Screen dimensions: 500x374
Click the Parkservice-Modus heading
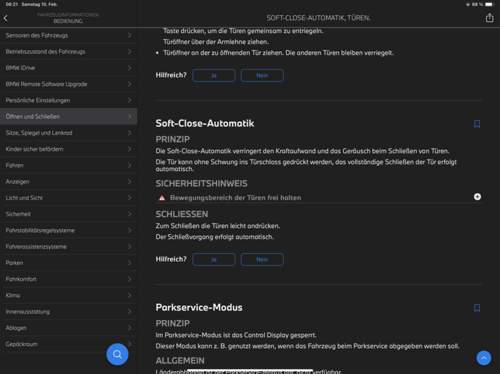coord(199,307)
